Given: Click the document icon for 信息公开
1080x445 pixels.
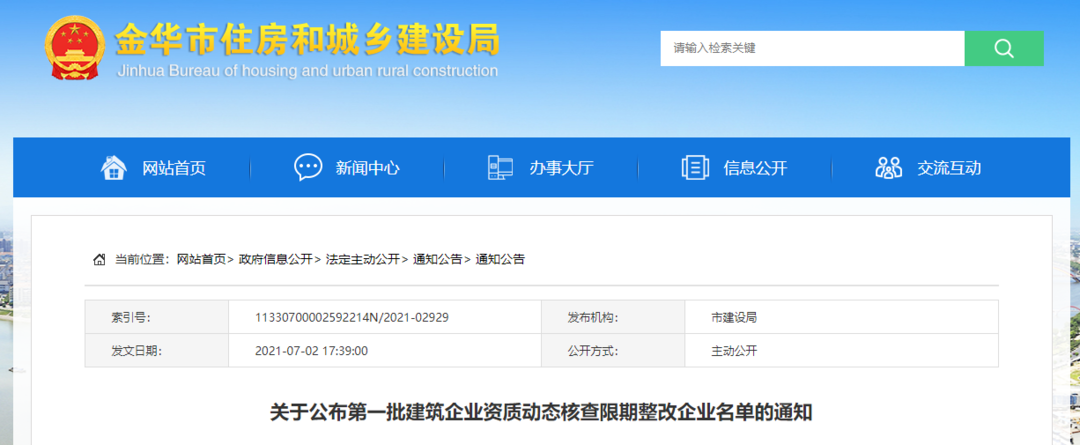Looking at the screenshot, I should click(x=694, y=168).
